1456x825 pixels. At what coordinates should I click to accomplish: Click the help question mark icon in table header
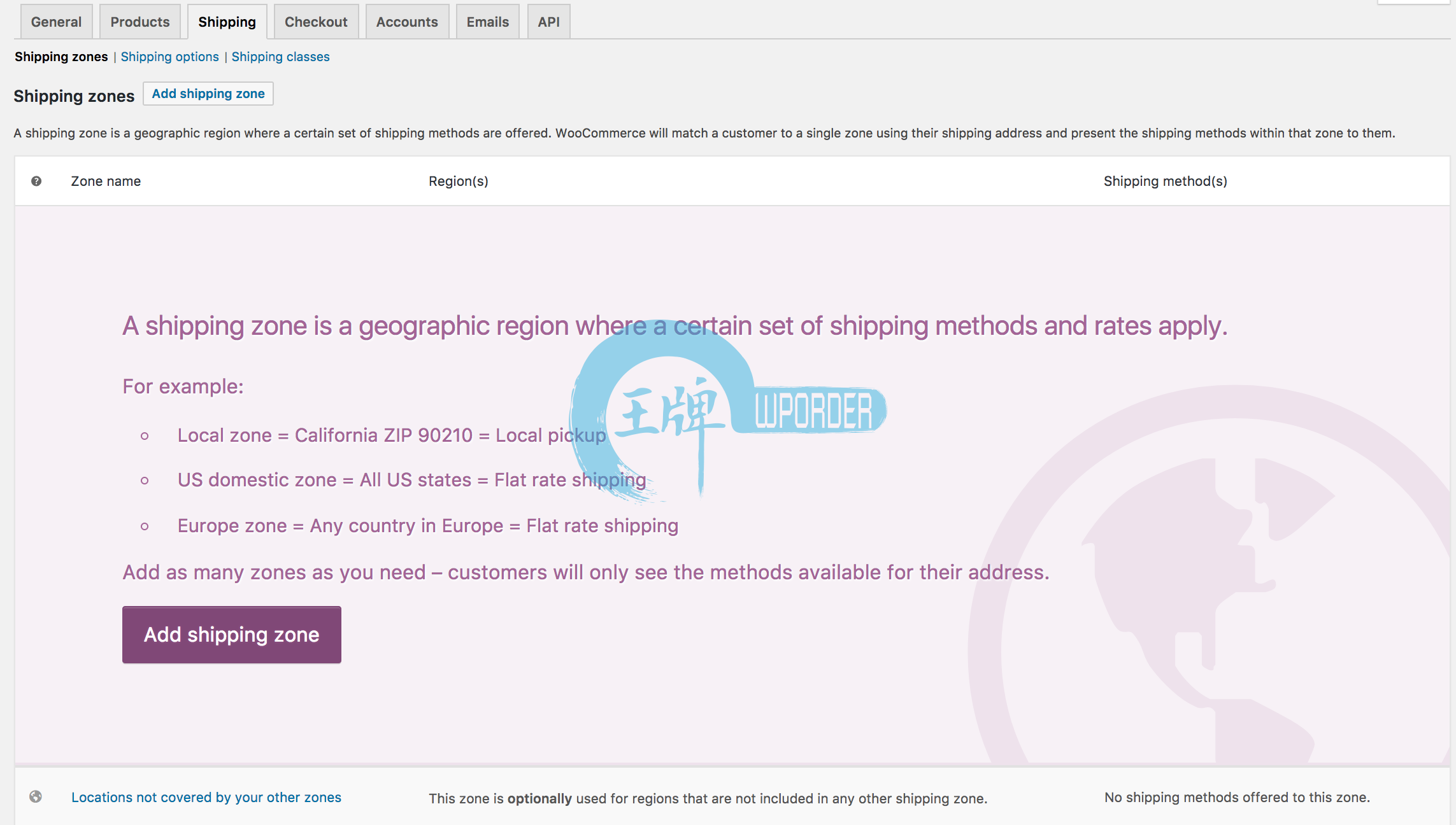pyautogui.click(x=36, y=181)
